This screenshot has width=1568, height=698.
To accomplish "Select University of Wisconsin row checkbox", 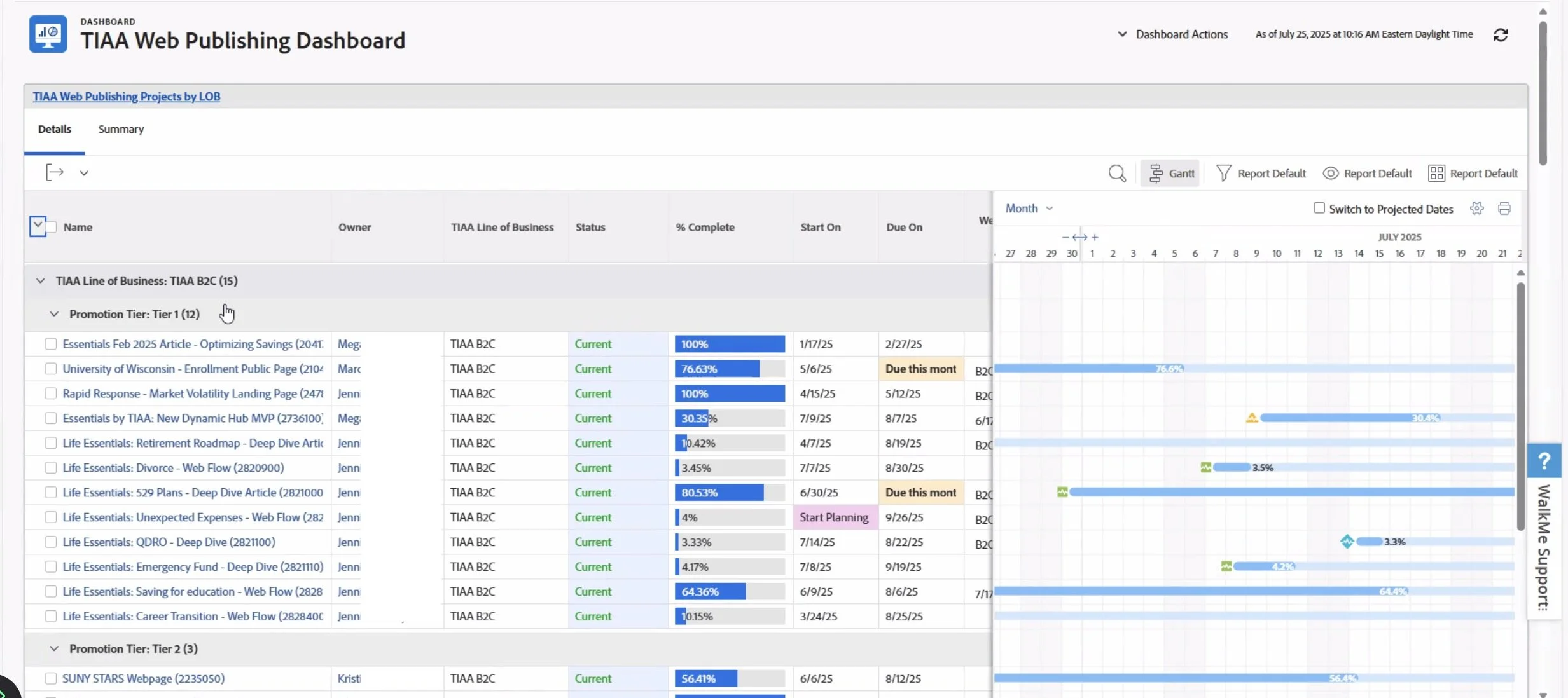I will [51, 369].
